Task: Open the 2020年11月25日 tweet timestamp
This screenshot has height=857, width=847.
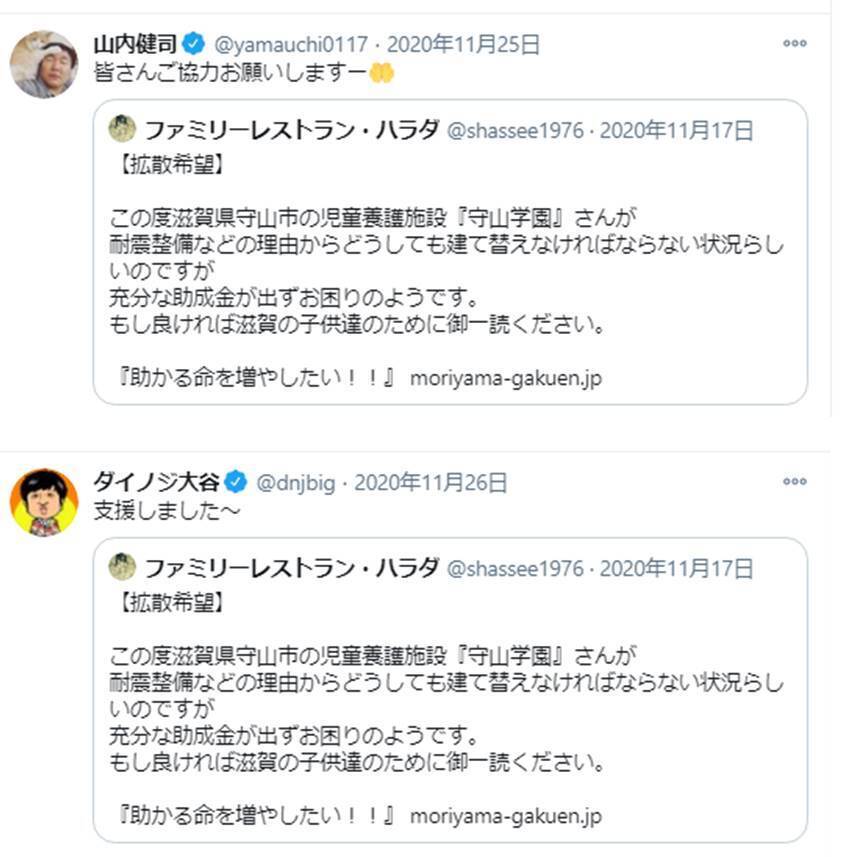Action: point(463,44)
